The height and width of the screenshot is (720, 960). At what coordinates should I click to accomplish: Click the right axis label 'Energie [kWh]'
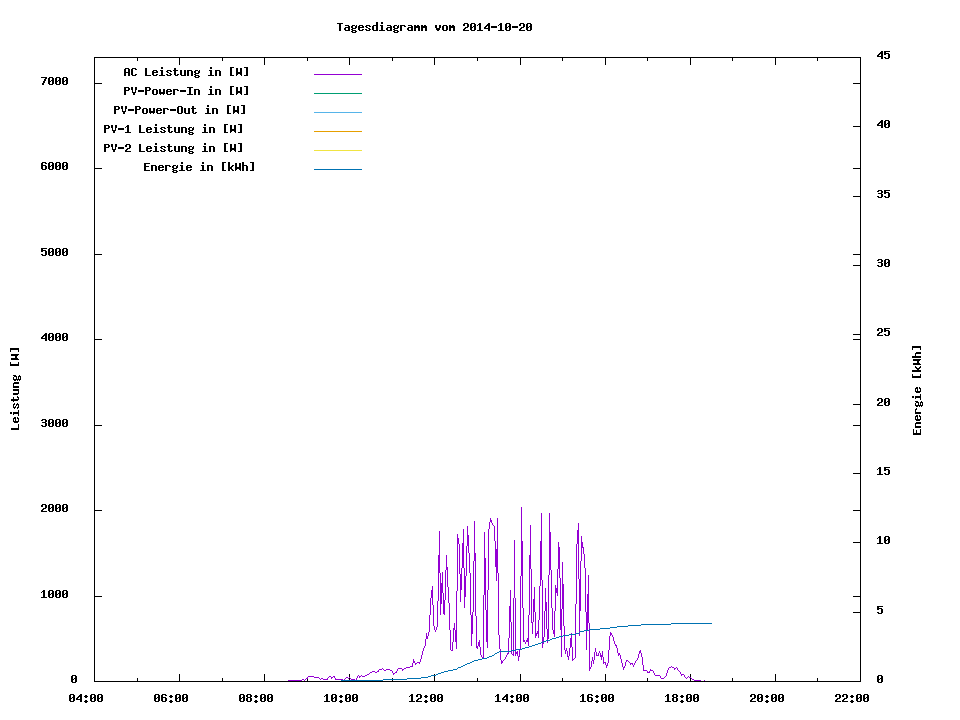coord(917,390)
